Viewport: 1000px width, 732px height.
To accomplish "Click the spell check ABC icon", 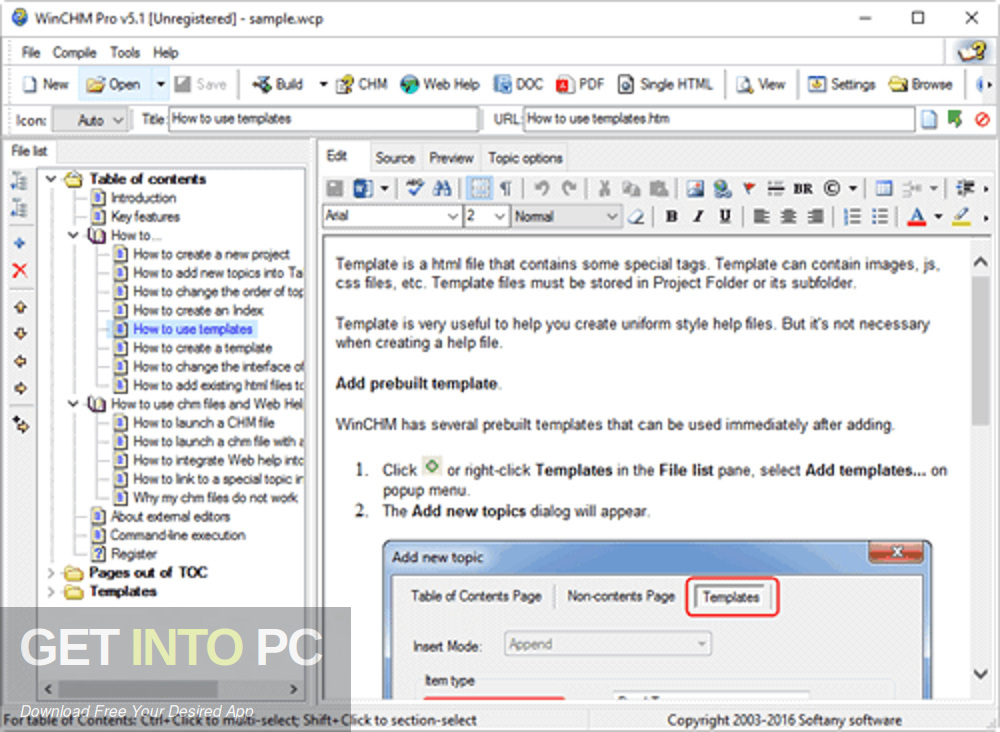I will click(x=415, y=188).
